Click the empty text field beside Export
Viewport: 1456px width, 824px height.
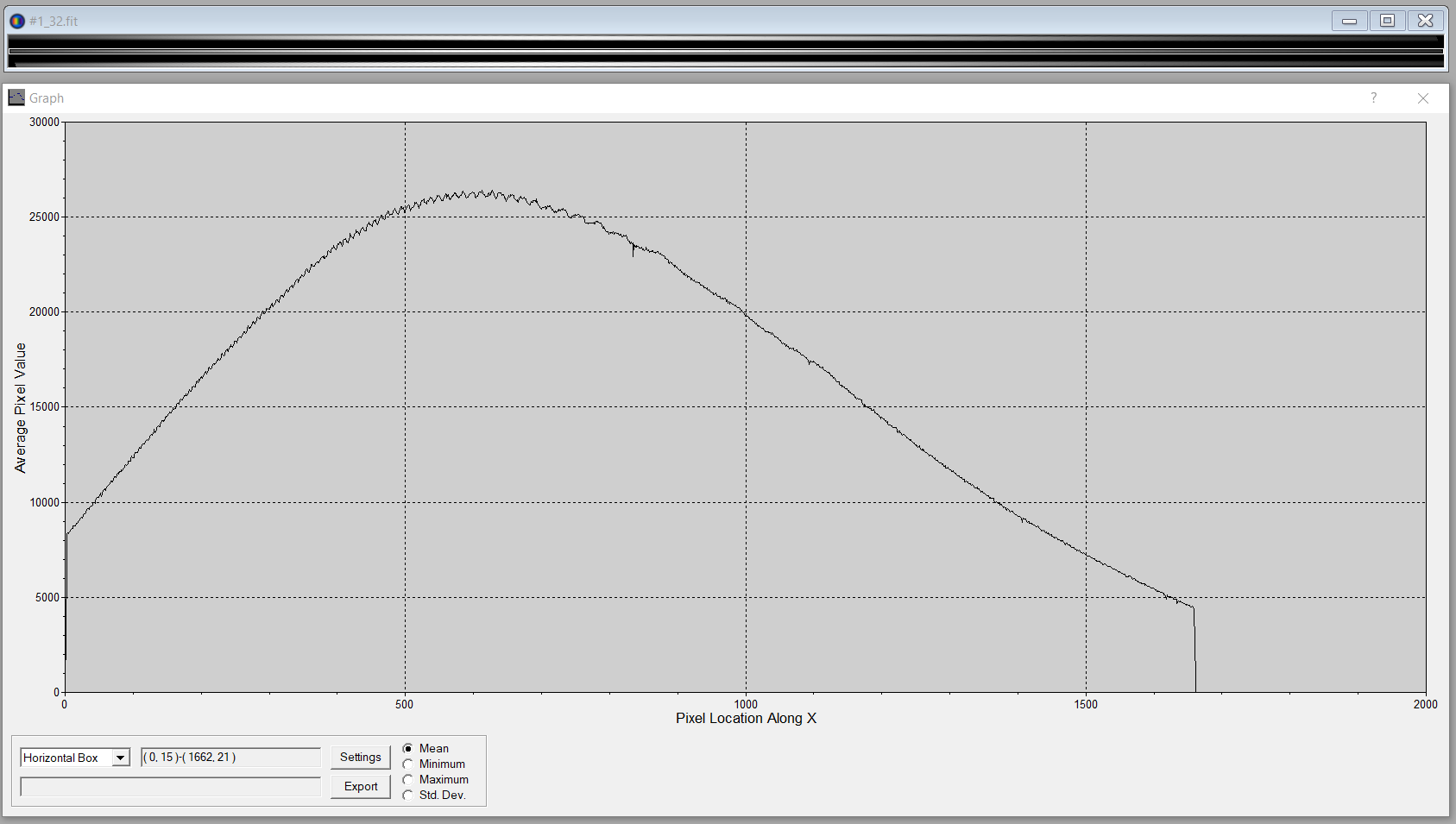[170, 787]
